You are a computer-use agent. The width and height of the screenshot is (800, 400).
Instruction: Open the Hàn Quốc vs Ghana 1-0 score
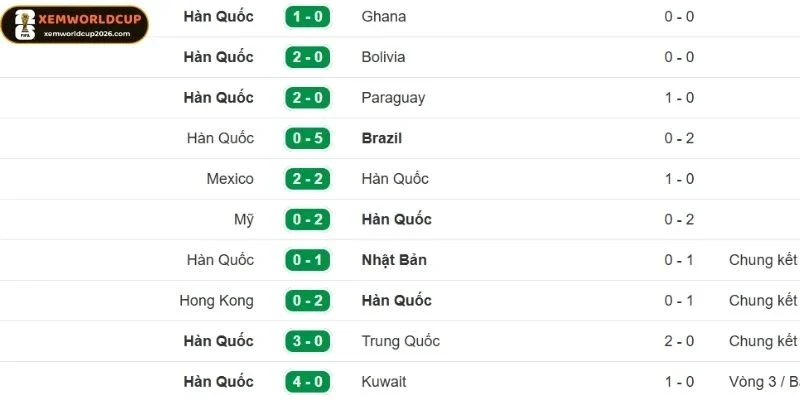[308, 17]
